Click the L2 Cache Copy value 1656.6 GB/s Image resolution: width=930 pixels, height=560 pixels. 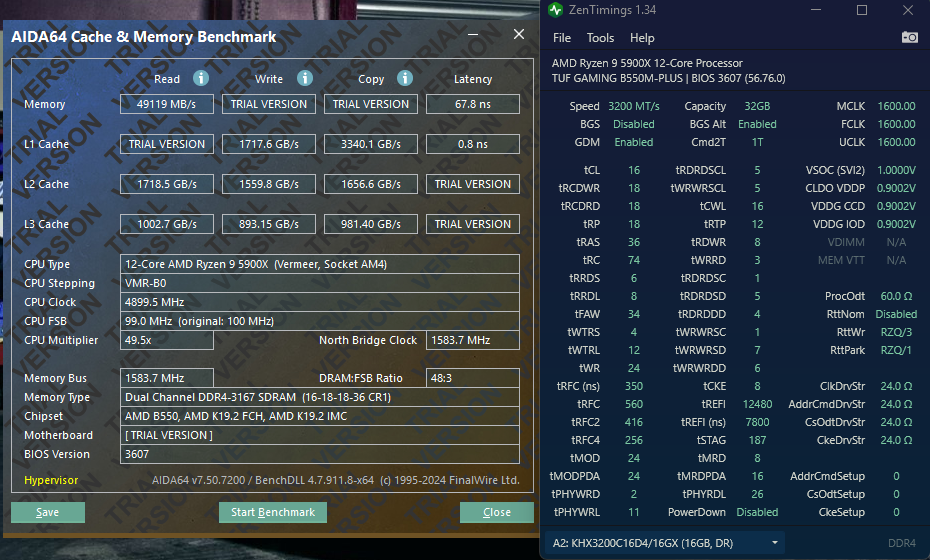tap(371, 184)
